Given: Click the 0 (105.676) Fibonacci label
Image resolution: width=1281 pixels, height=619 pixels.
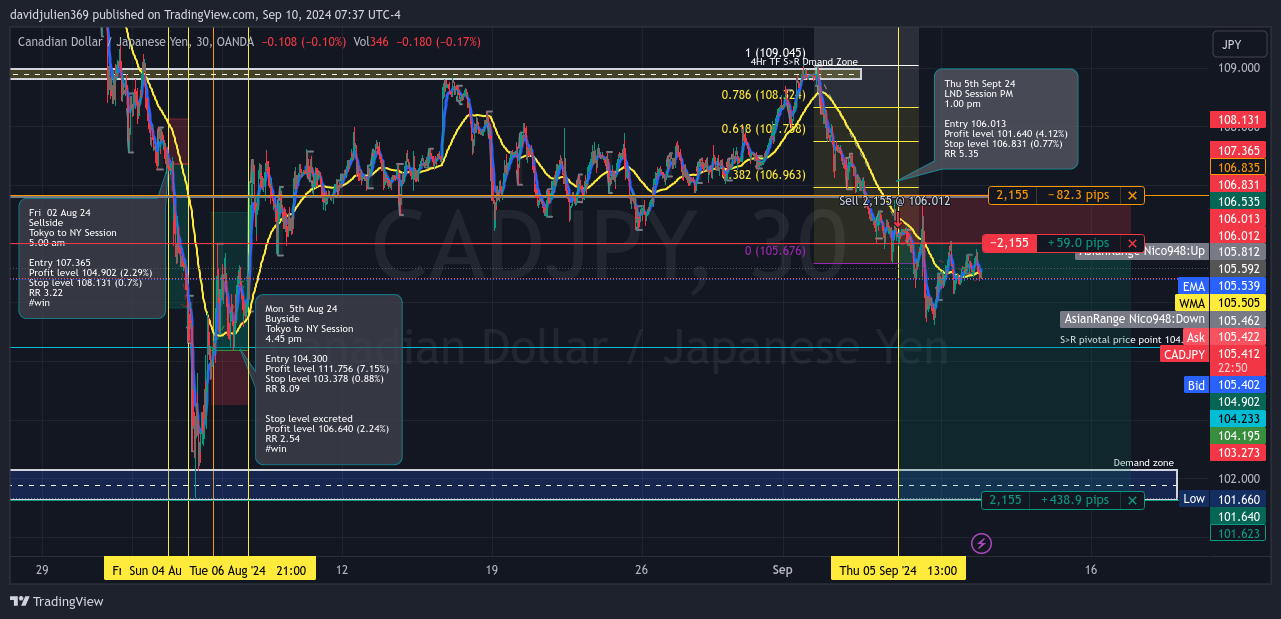Looking at the screenshot, I should point(775,250).
